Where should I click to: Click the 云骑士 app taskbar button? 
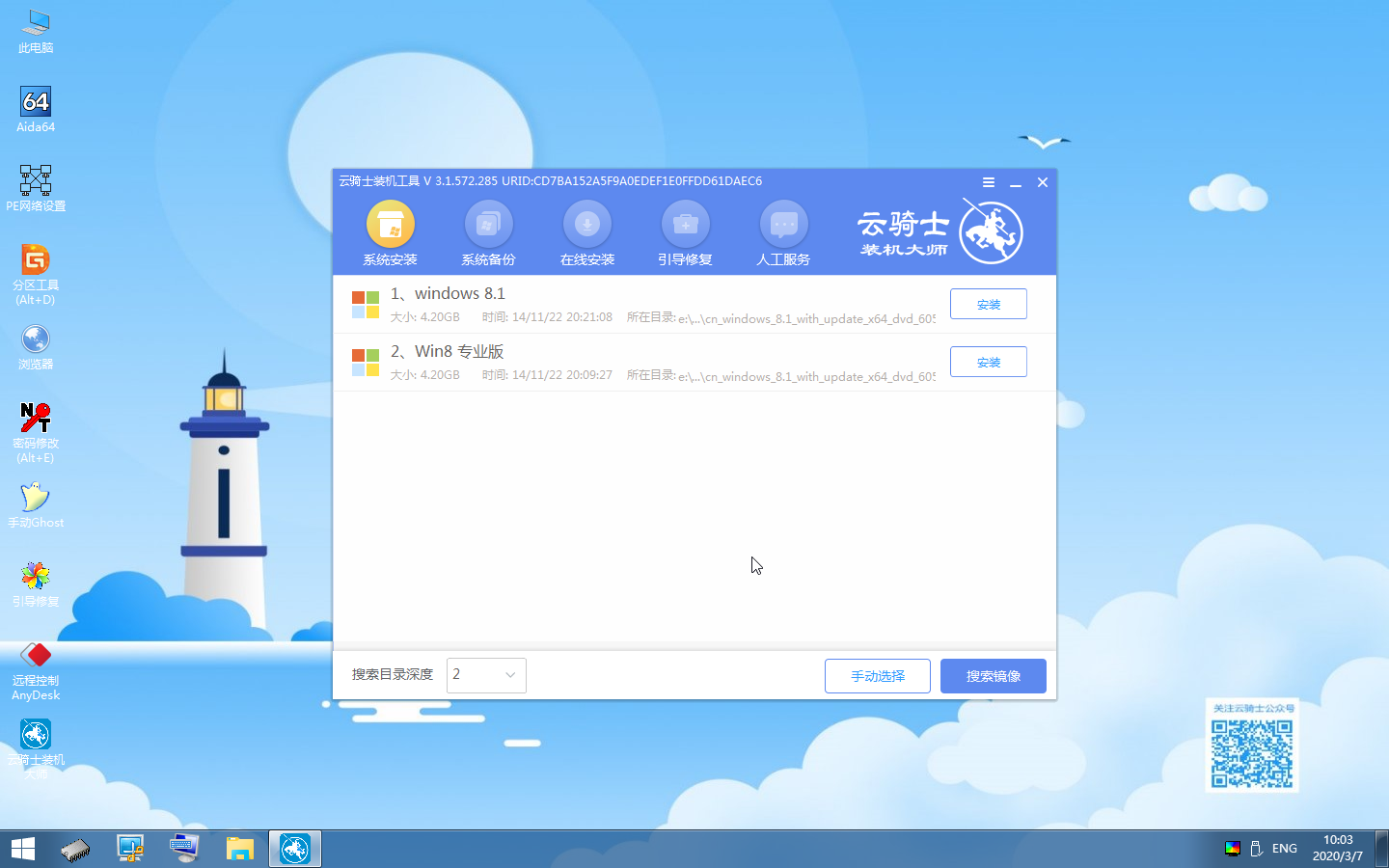(x=295, y=849)
